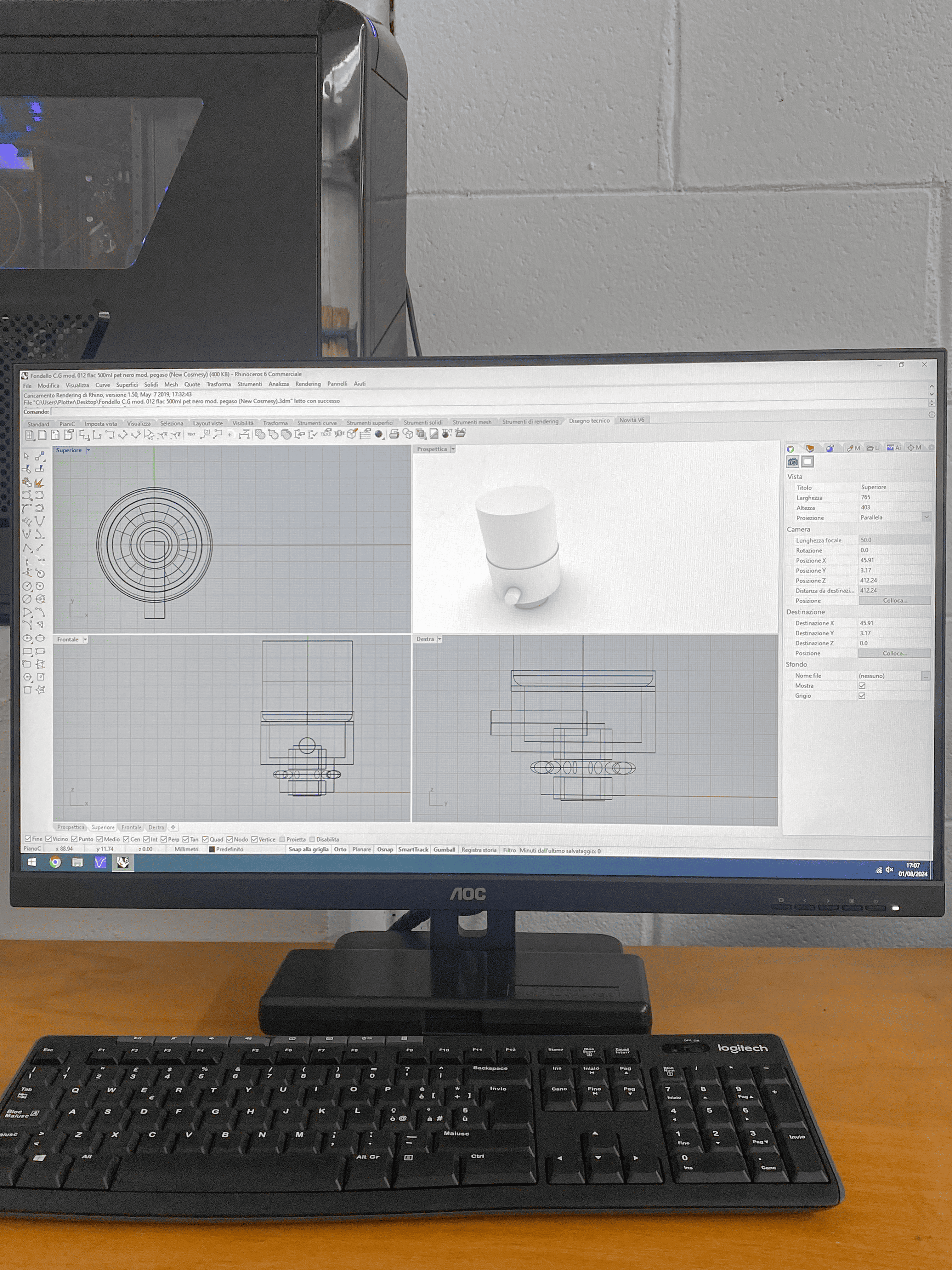Image resolution: width=952 pixels, height=1270 pixels.
Task: Open File Explorer from the taskbar
Action: [77, 862]
